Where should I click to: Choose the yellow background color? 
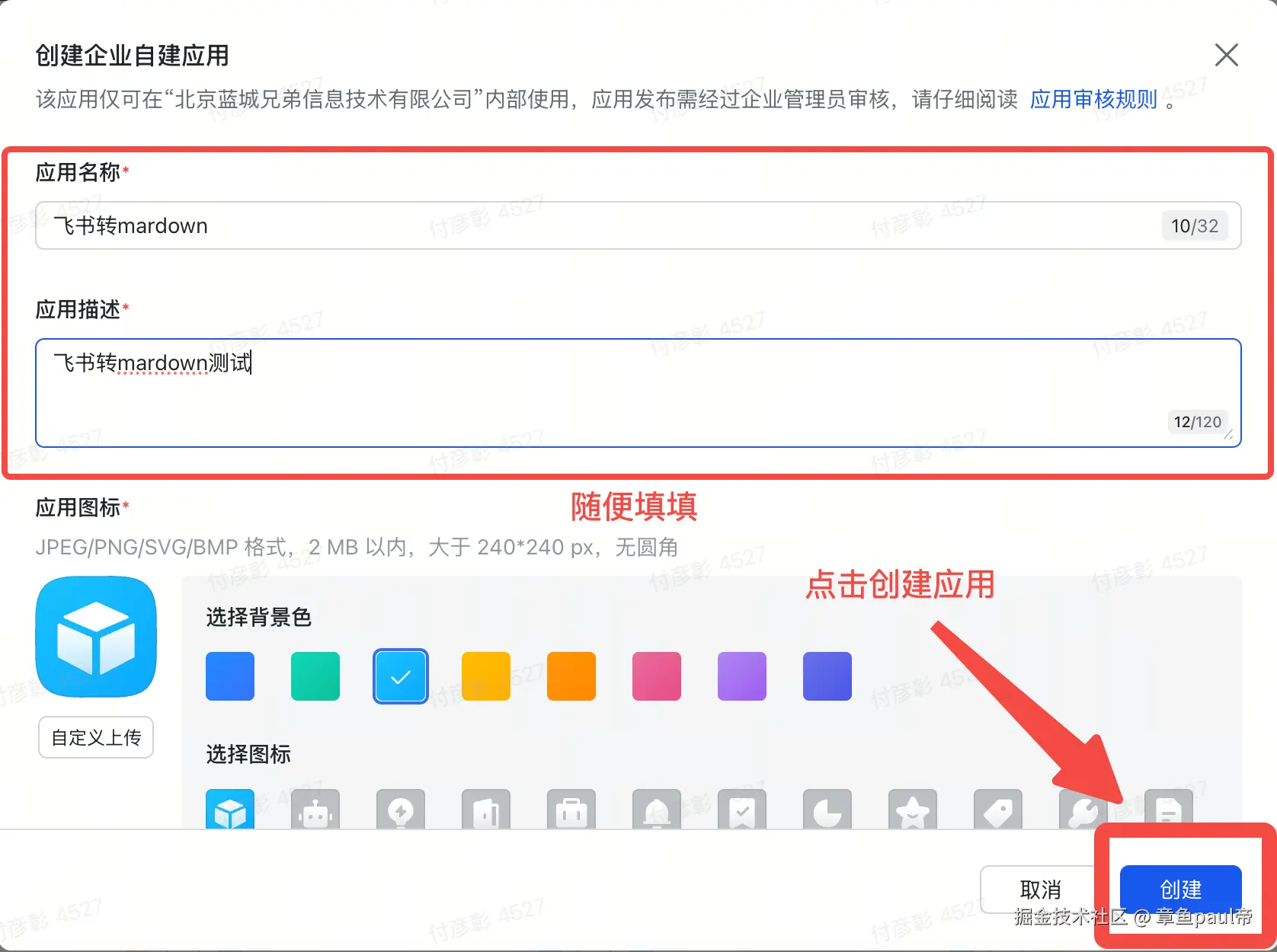pos(486,676)
